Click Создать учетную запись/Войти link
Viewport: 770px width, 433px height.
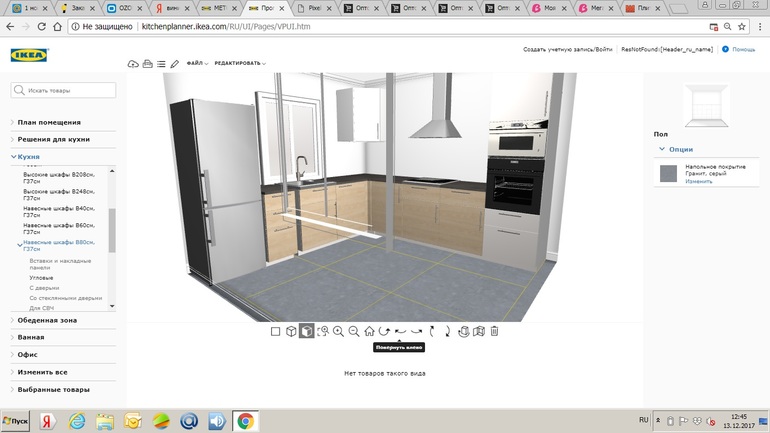coord(567,49)
